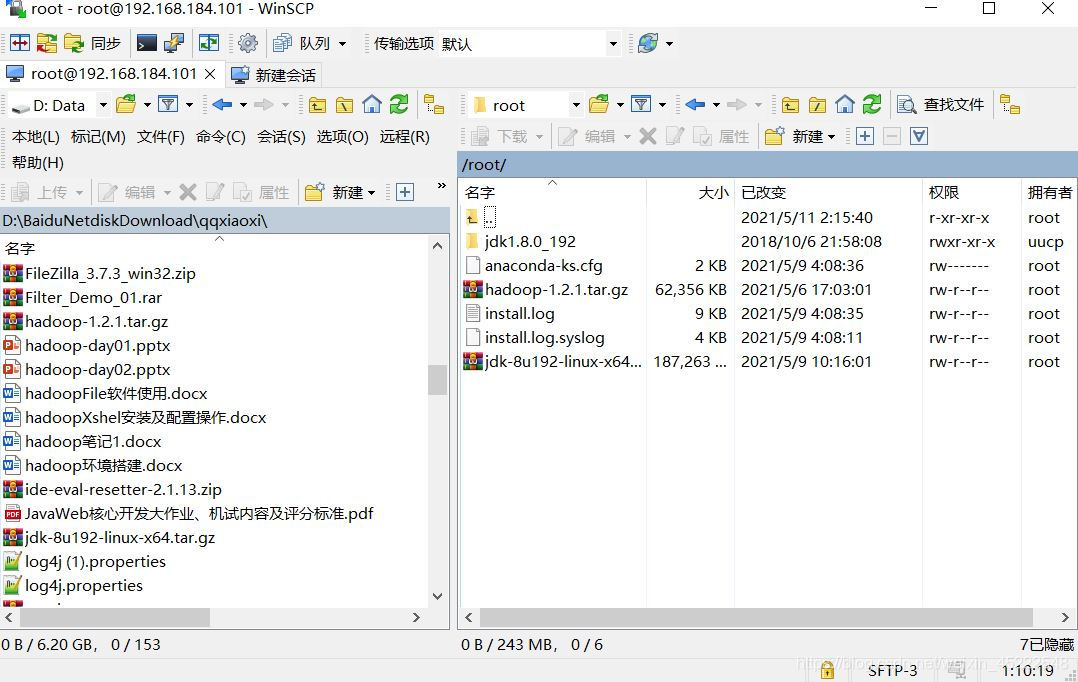Screen dimensions: 1078x682
Task: Open the Local (本地) menu
Action: [36, 137]
